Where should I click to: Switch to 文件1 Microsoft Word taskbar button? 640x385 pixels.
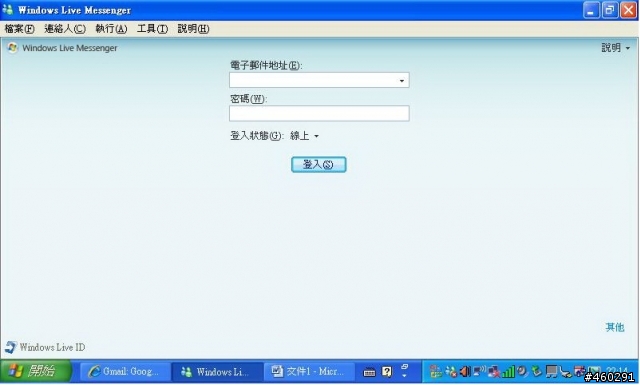tap(309, 372)
